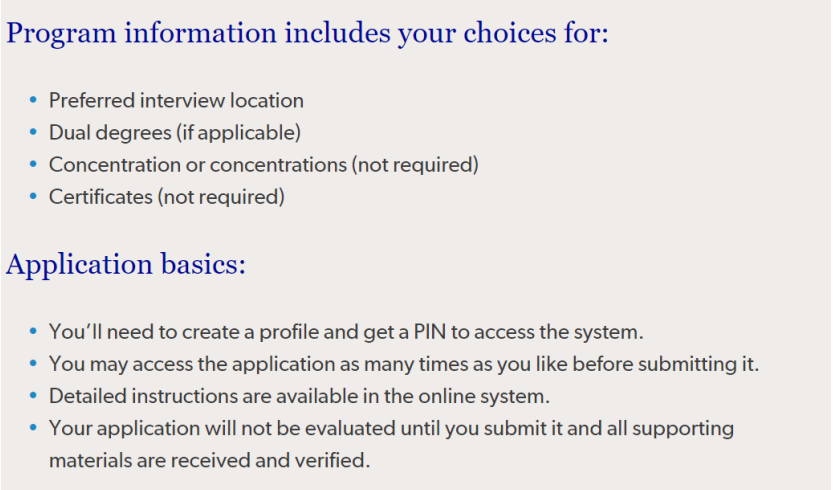Click the bullet beside "Preferred interview location"
The width and height of the screenshot is (833, 490).
[33, 101]
